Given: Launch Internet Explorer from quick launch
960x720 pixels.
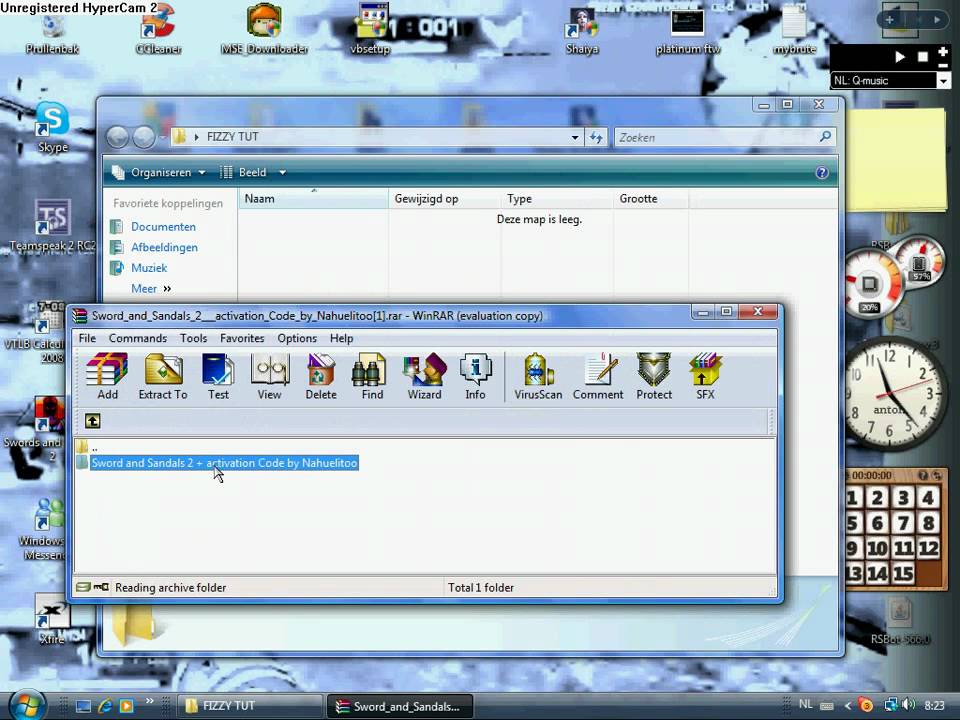Looking at the screenshot, I should coord(105,705).
